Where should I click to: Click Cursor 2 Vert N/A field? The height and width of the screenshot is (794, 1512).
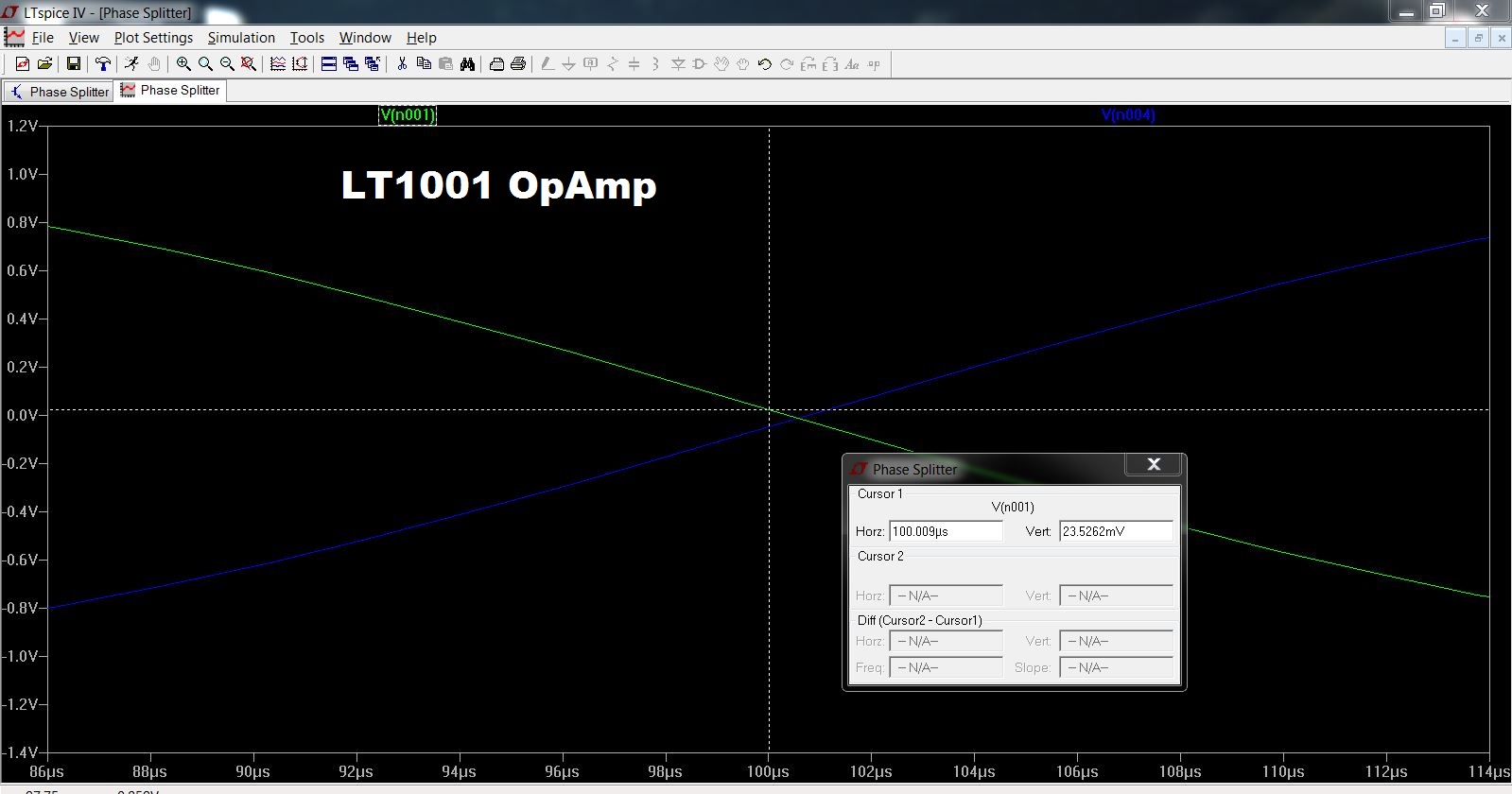[x=1116, y=595]
